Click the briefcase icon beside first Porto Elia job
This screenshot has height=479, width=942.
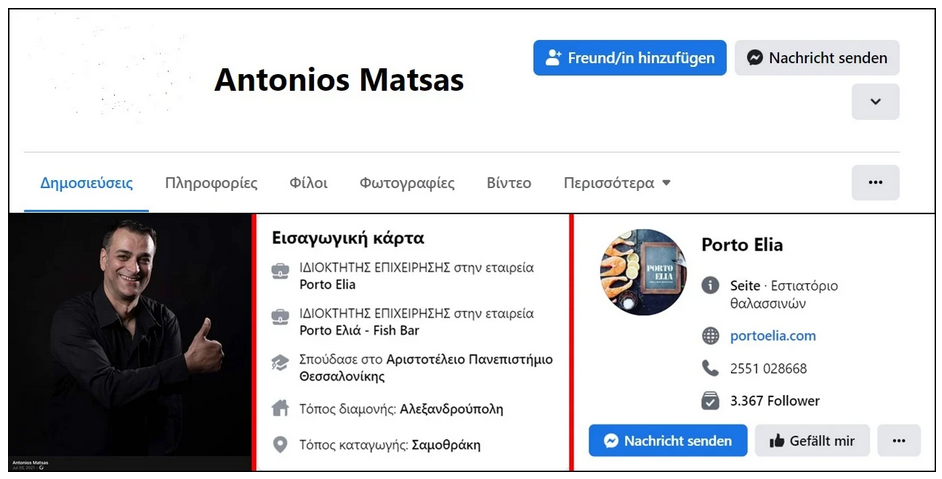pos(281,270)
